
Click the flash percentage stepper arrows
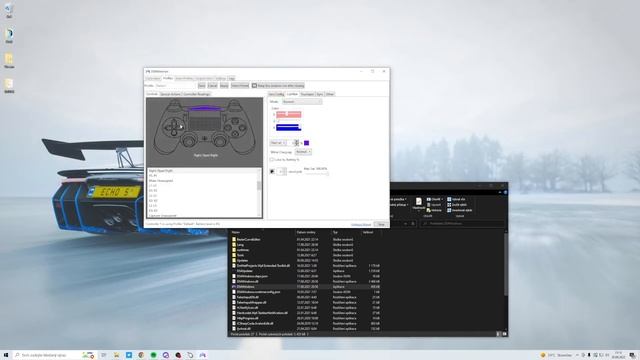[297, 143]
